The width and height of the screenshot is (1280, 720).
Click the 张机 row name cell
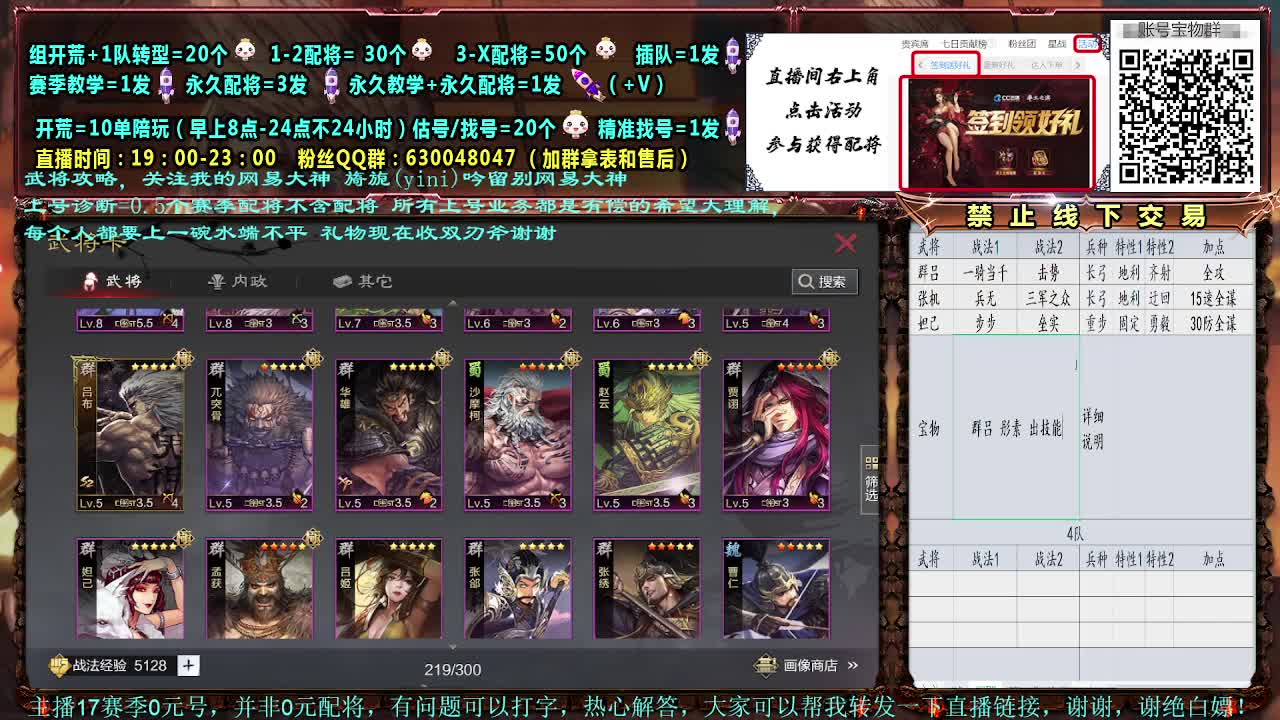930,298
